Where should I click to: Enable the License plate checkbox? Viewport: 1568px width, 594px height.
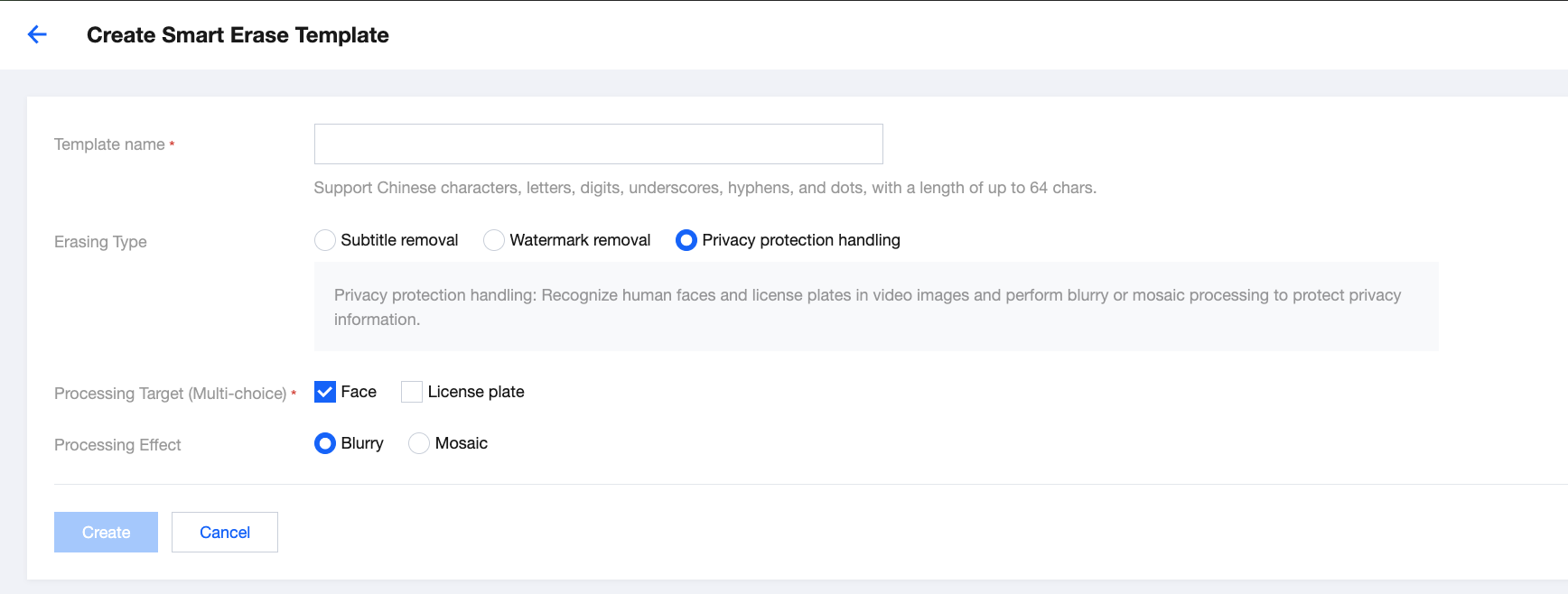[x=412, y=392]
